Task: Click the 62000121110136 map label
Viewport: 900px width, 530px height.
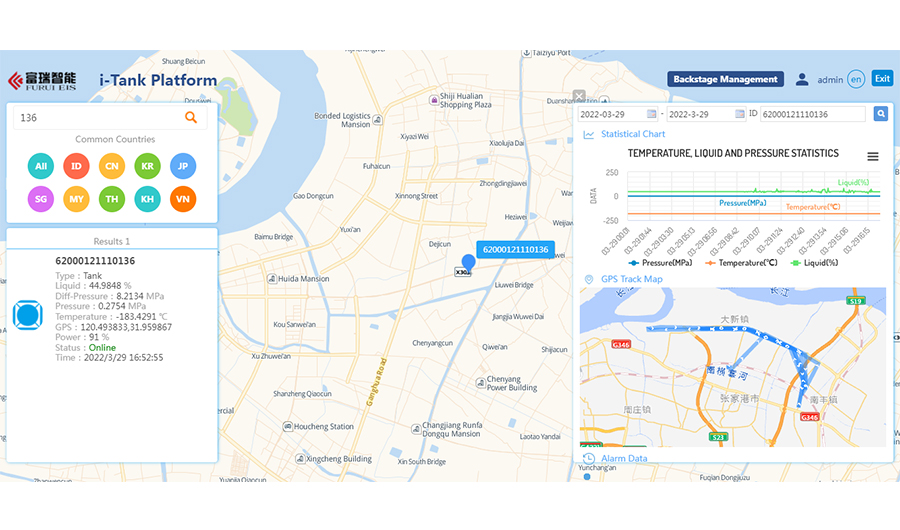Action: 515,249
